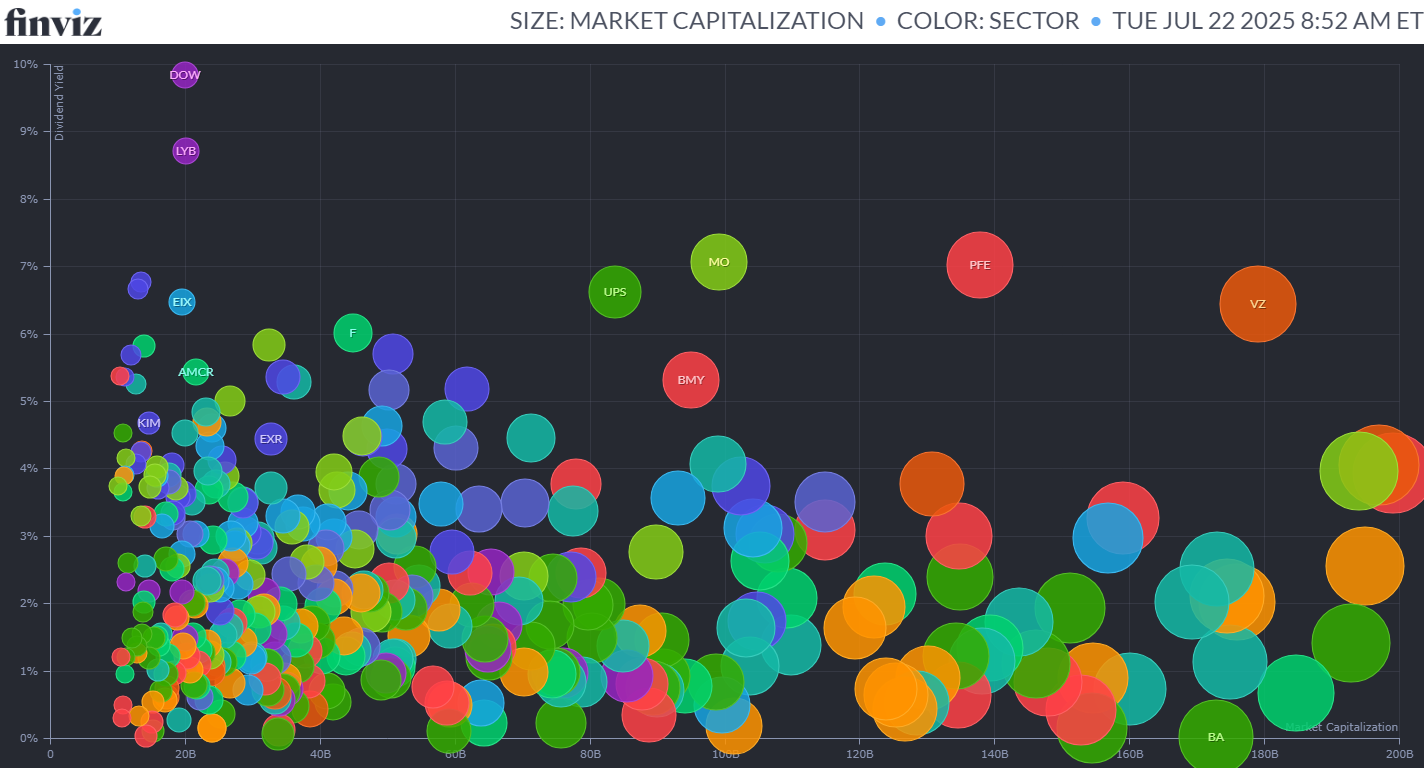The height and width of the screenshot is (768, 1424).
Task: Click the EIX bubble
Action: (x=182, y=301)
